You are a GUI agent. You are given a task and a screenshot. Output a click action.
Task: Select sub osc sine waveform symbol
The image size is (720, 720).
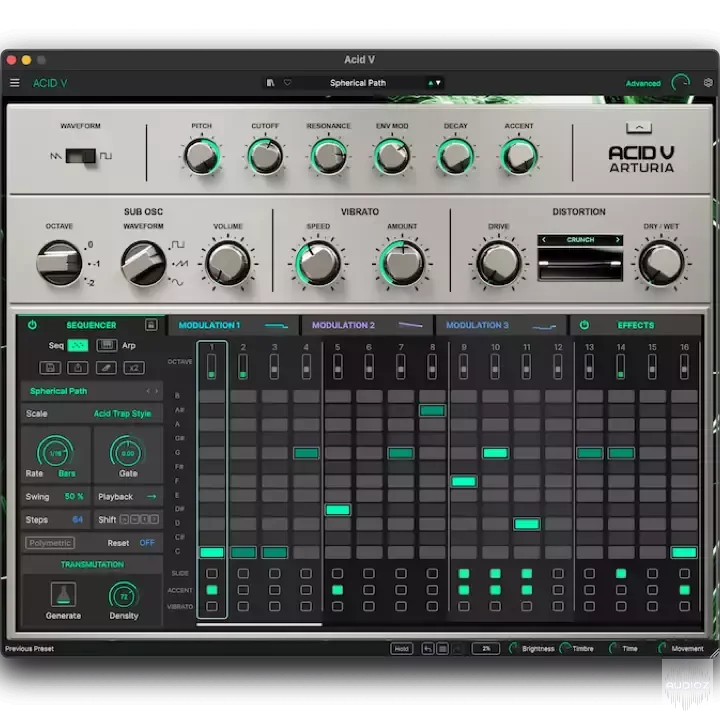(177, 282)
